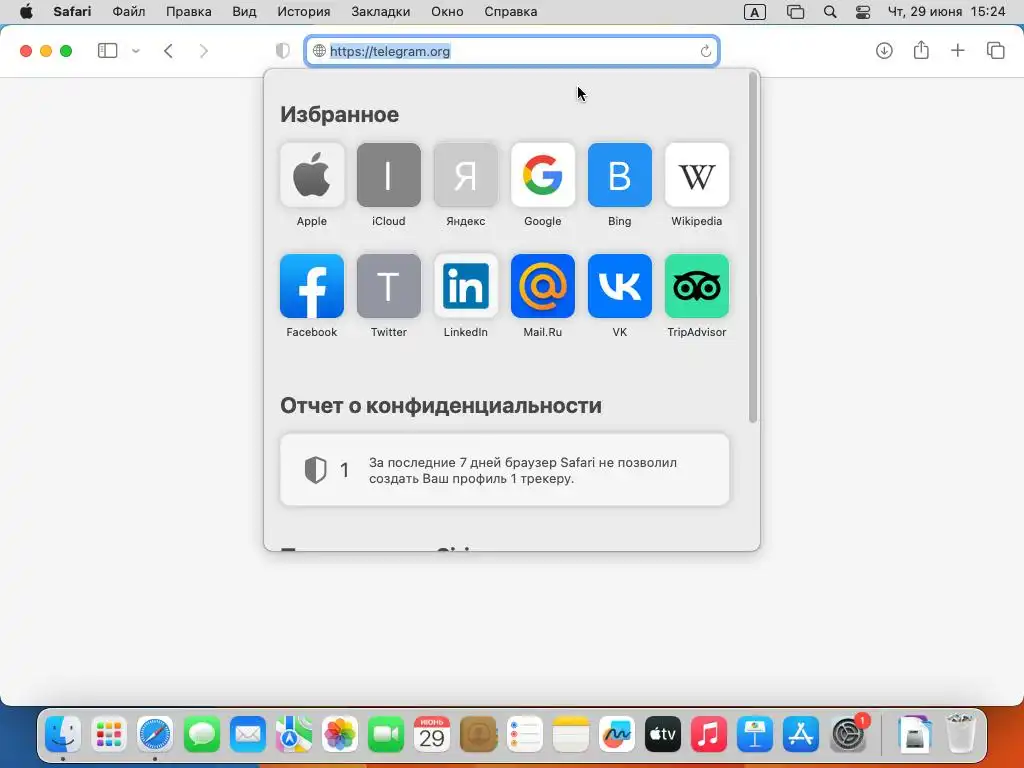Screen dimensions: 1024x768
Task: Open the Mail.Ru favorite tile
Action: (x=543, y=286)
